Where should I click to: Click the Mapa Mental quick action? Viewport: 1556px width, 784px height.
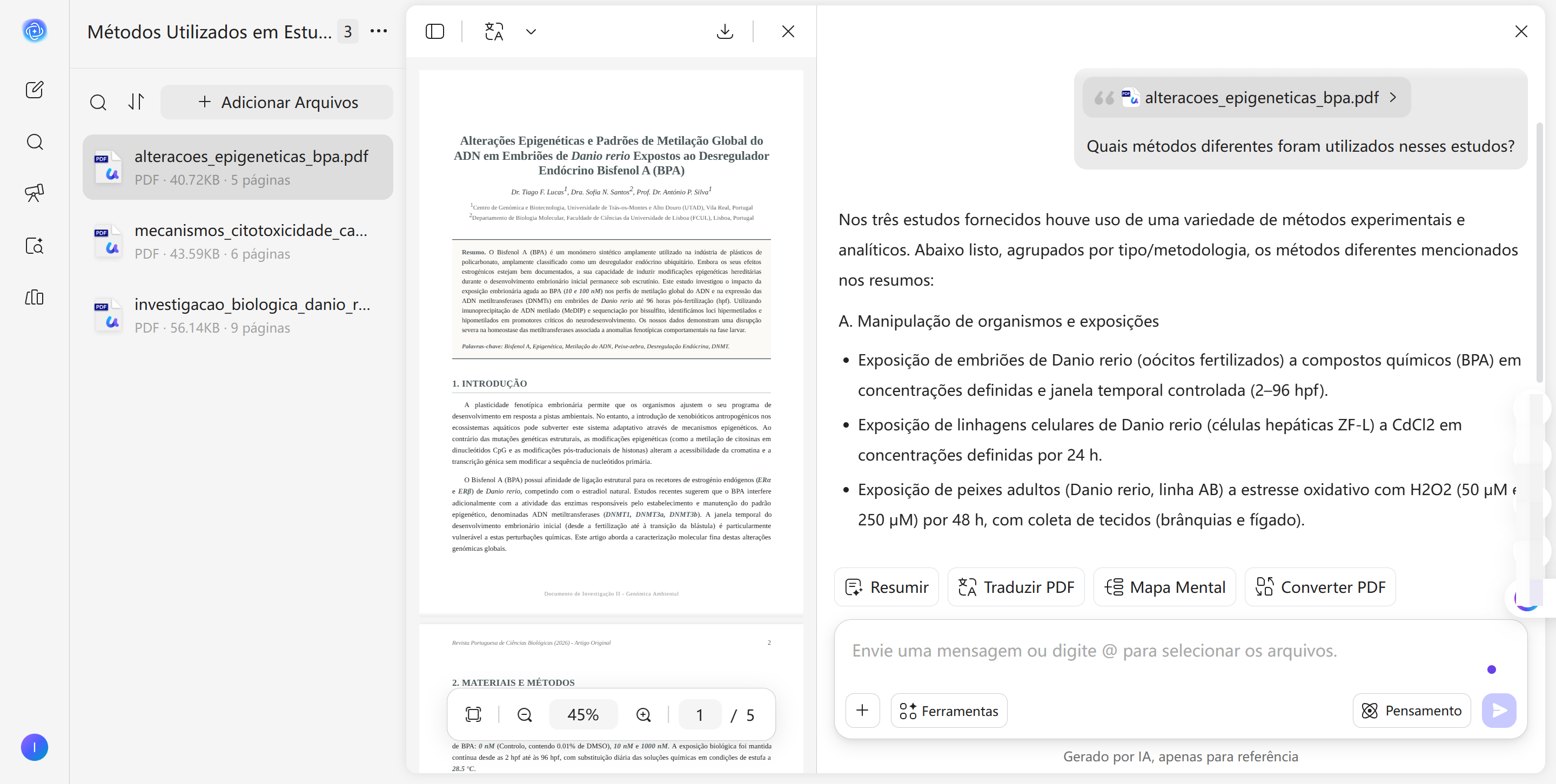click(1165, 586)
